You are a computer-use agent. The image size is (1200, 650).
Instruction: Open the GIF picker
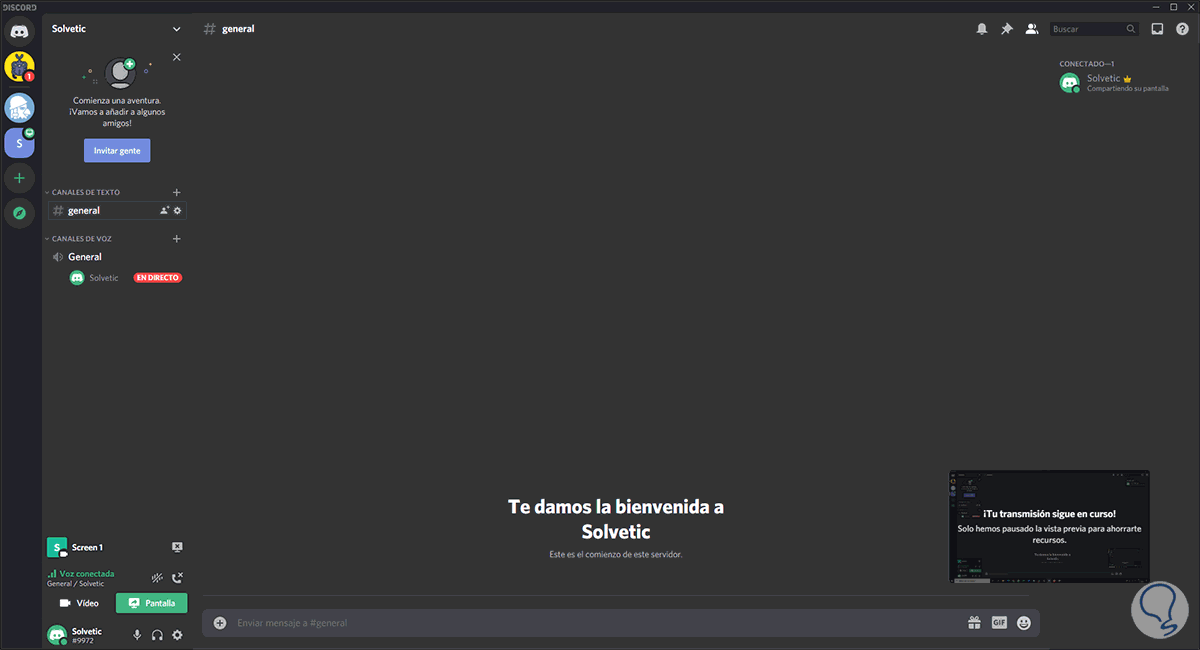(999, 623)
